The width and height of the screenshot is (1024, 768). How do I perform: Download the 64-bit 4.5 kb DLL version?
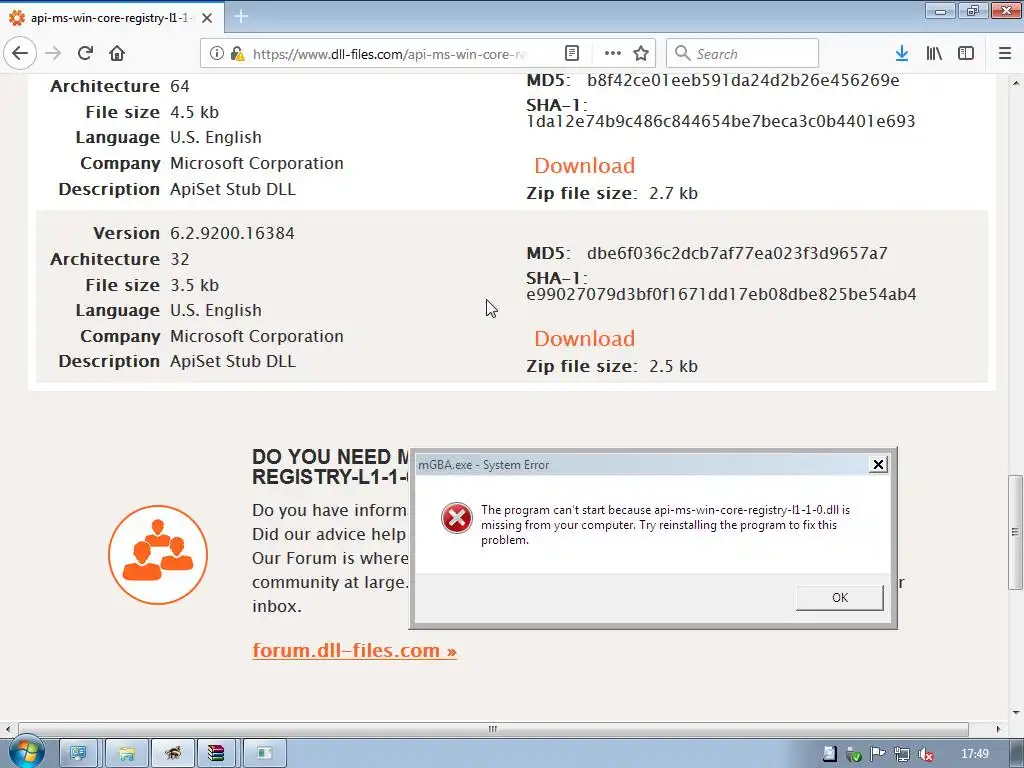(x=584, y=166)
